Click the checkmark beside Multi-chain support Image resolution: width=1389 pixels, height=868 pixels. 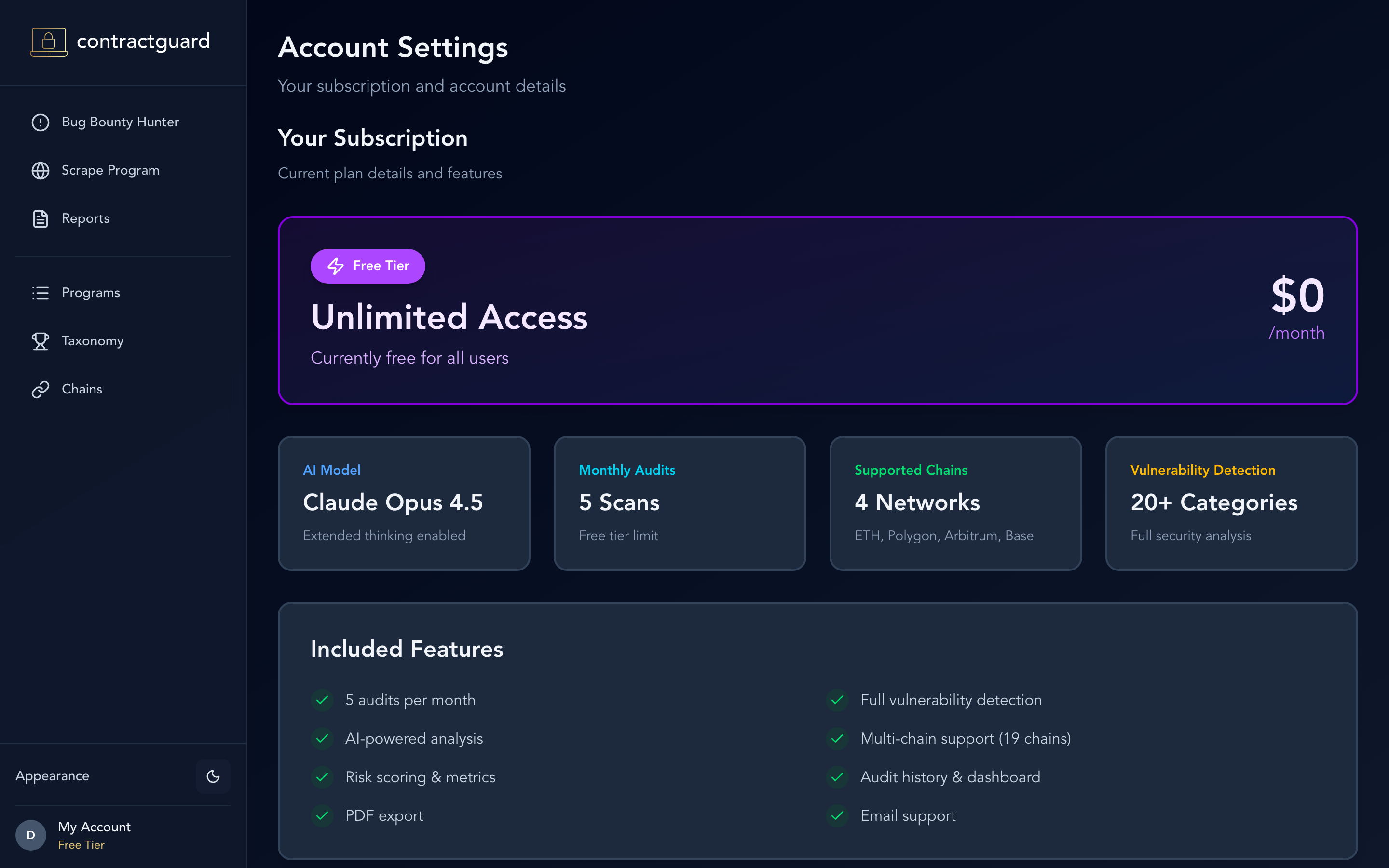point(837,738)
